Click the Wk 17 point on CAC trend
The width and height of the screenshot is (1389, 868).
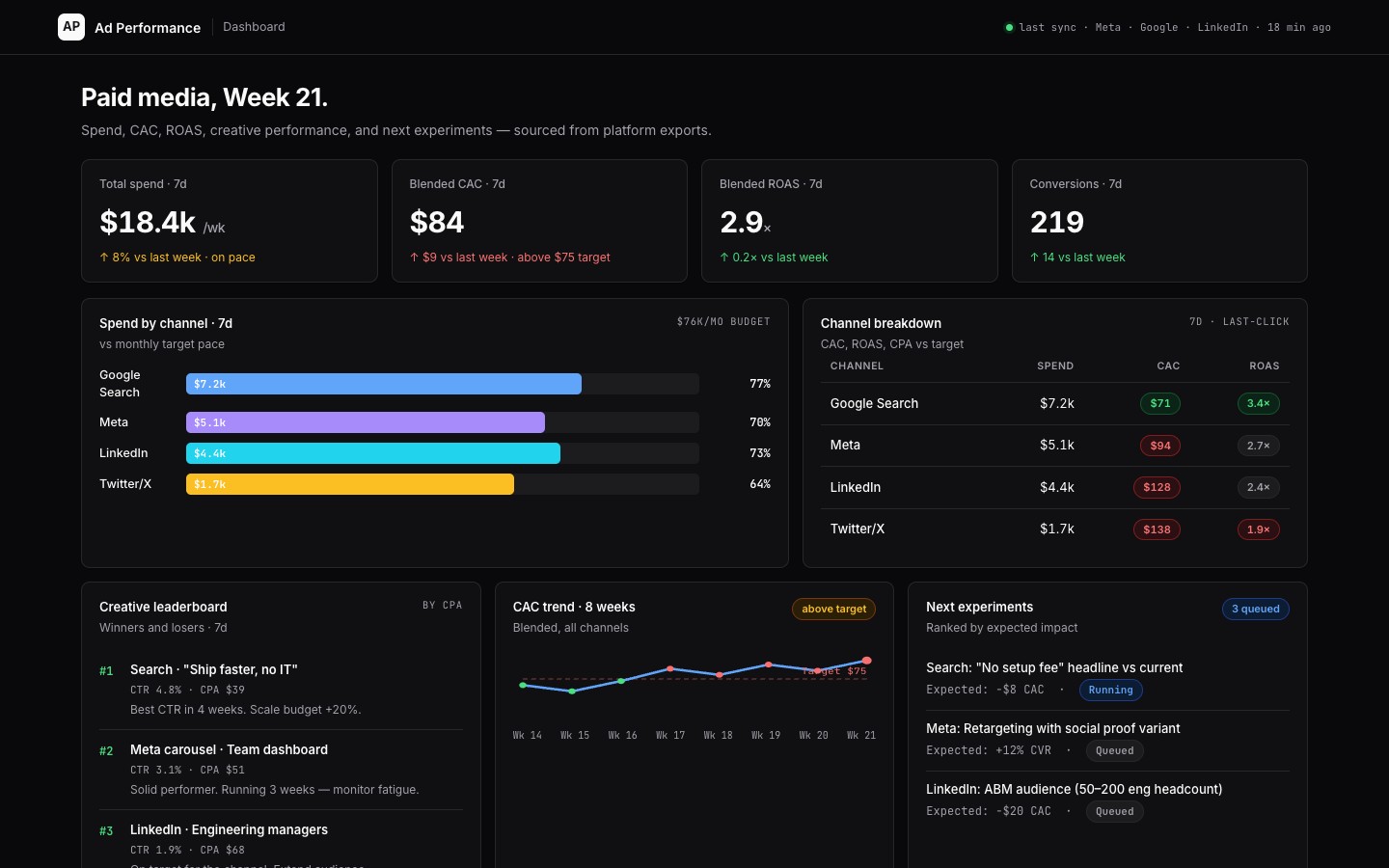pos(670,668)
